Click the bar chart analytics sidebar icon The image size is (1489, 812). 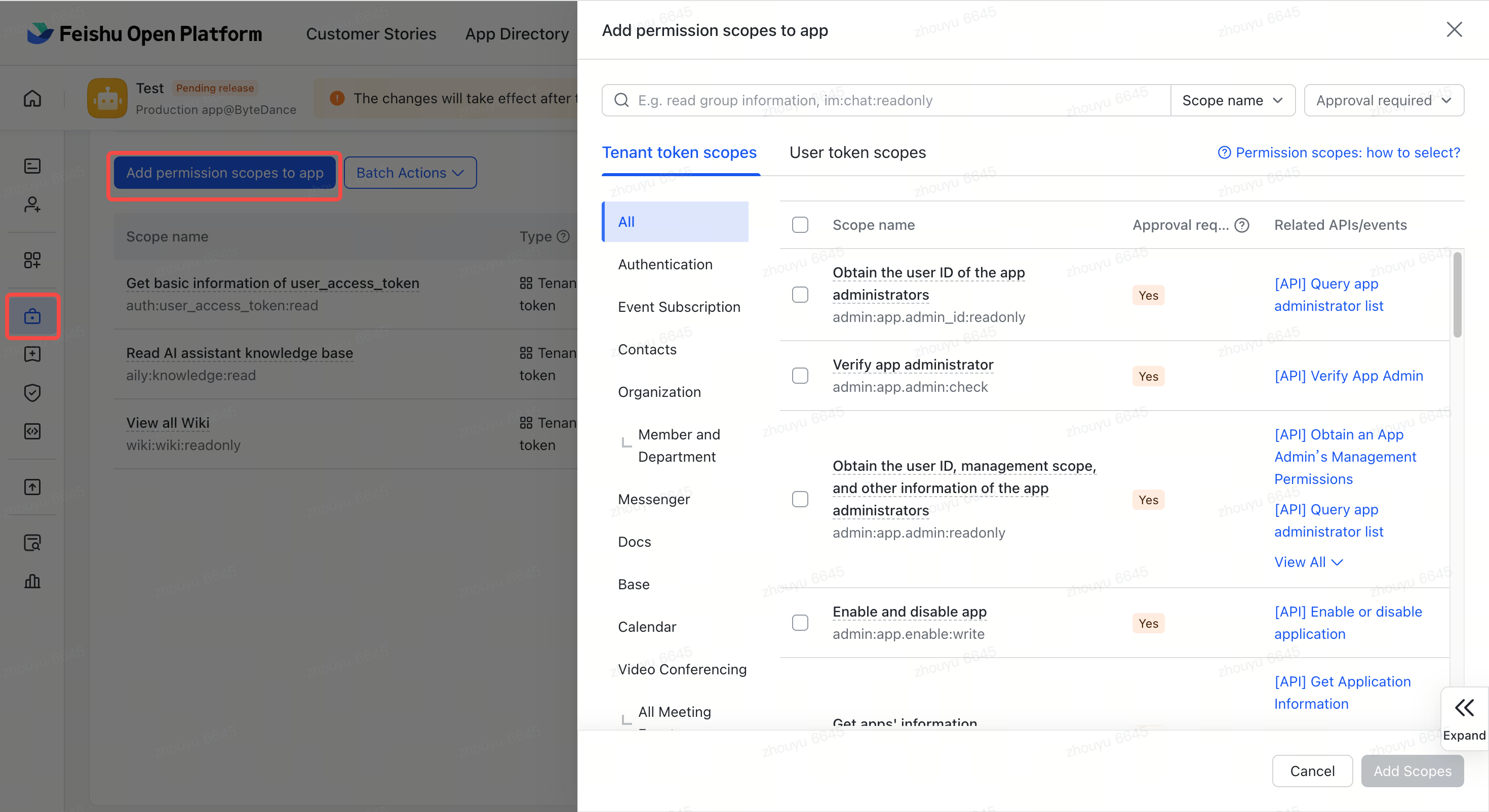32,581
